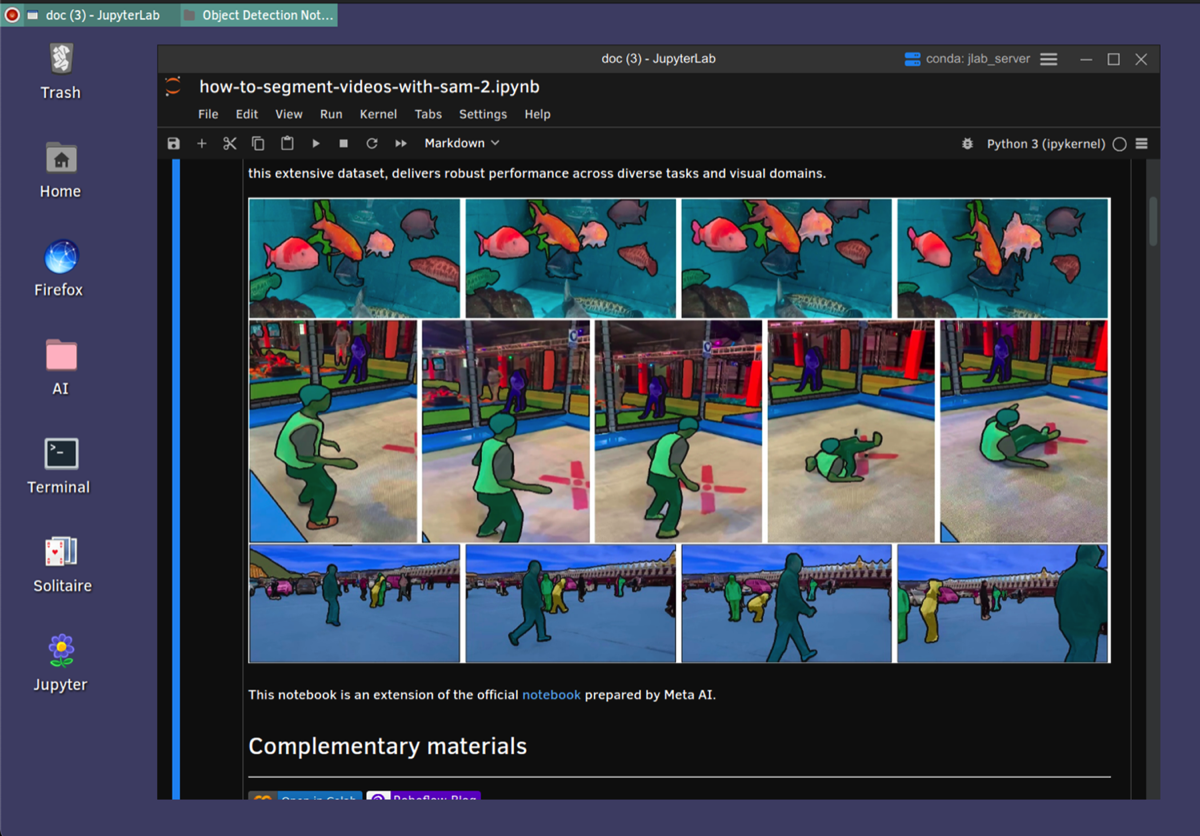Image resolution: width=1200 pixels, height=836 pixels.
Task: Restart the kernel with circular arrow icon
Action: click(x=372, y=144)
